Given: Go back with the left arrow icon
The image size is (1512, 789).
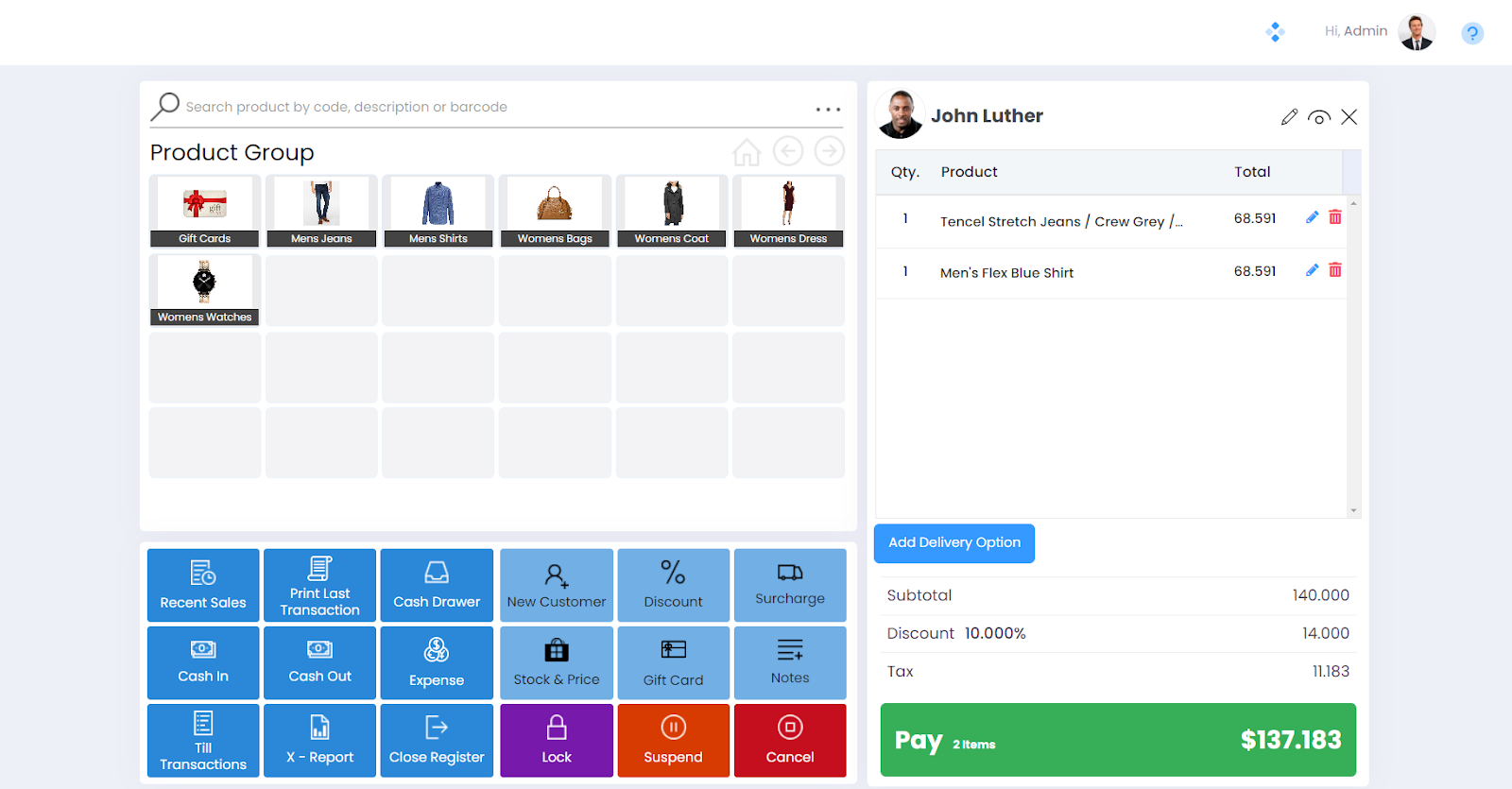Looking at the screenshot, I should (787, 151).
